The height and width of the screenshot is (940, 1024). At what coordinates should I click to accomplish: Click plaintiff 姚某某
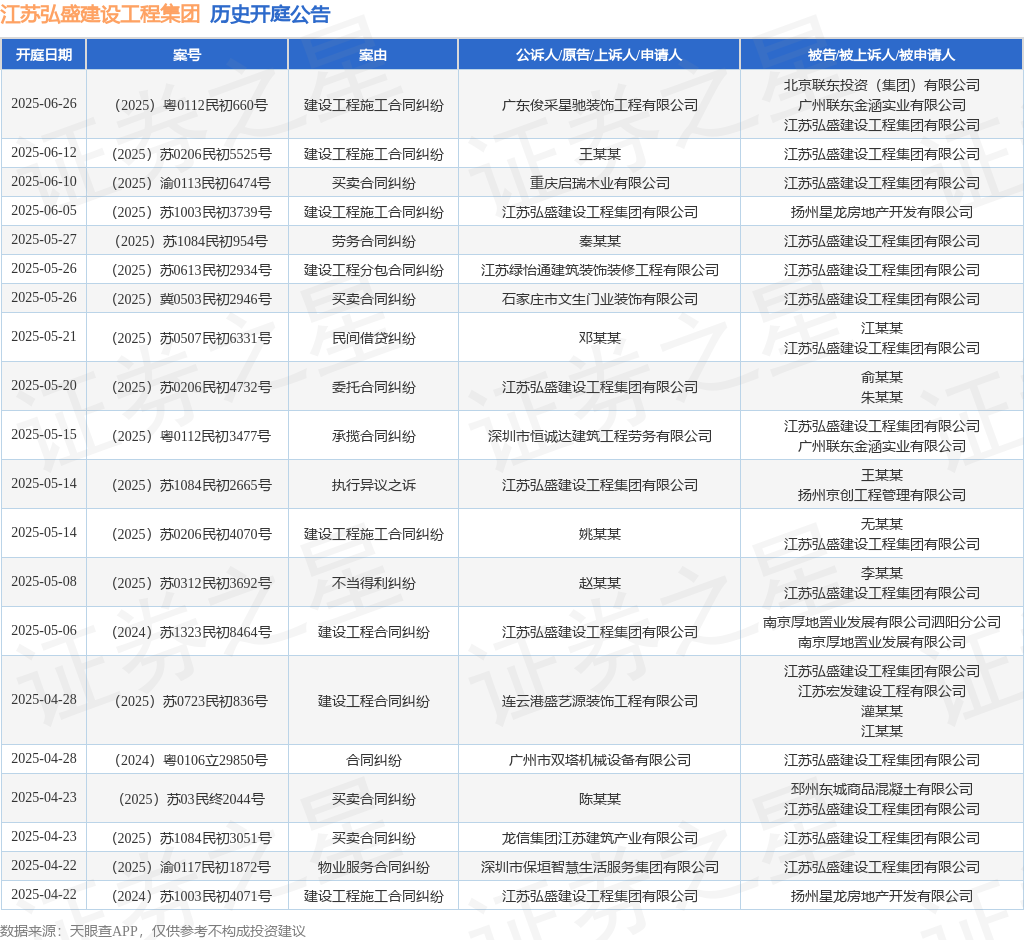click(x=600, y=534)
